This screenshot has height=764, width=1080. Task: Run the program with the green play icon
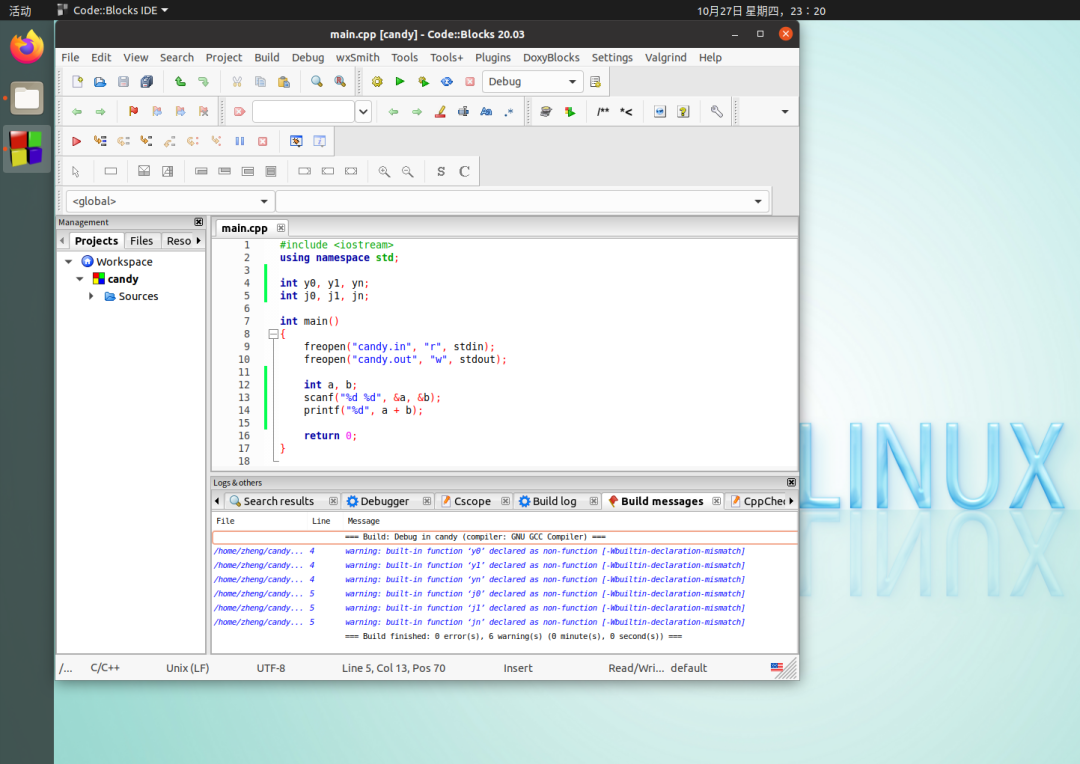pos(399,81)
